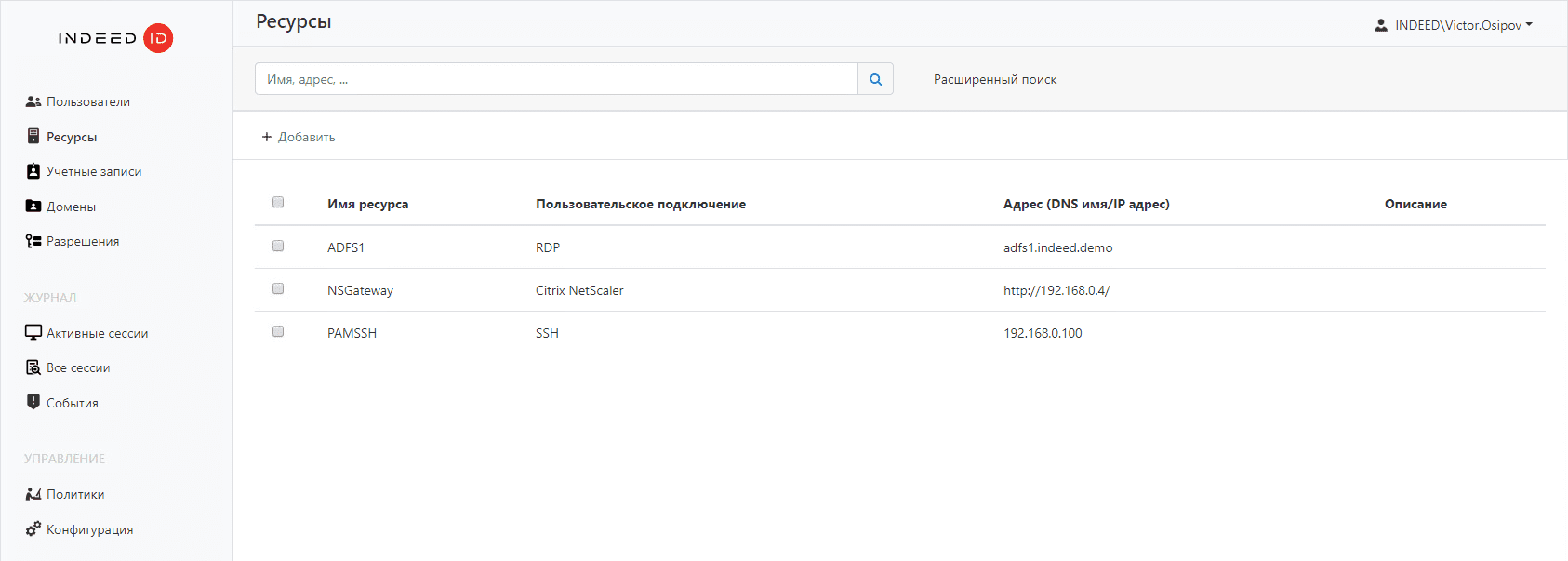Select the NSGateway row checkbox

pyautogui.click(x=278, y=288)
